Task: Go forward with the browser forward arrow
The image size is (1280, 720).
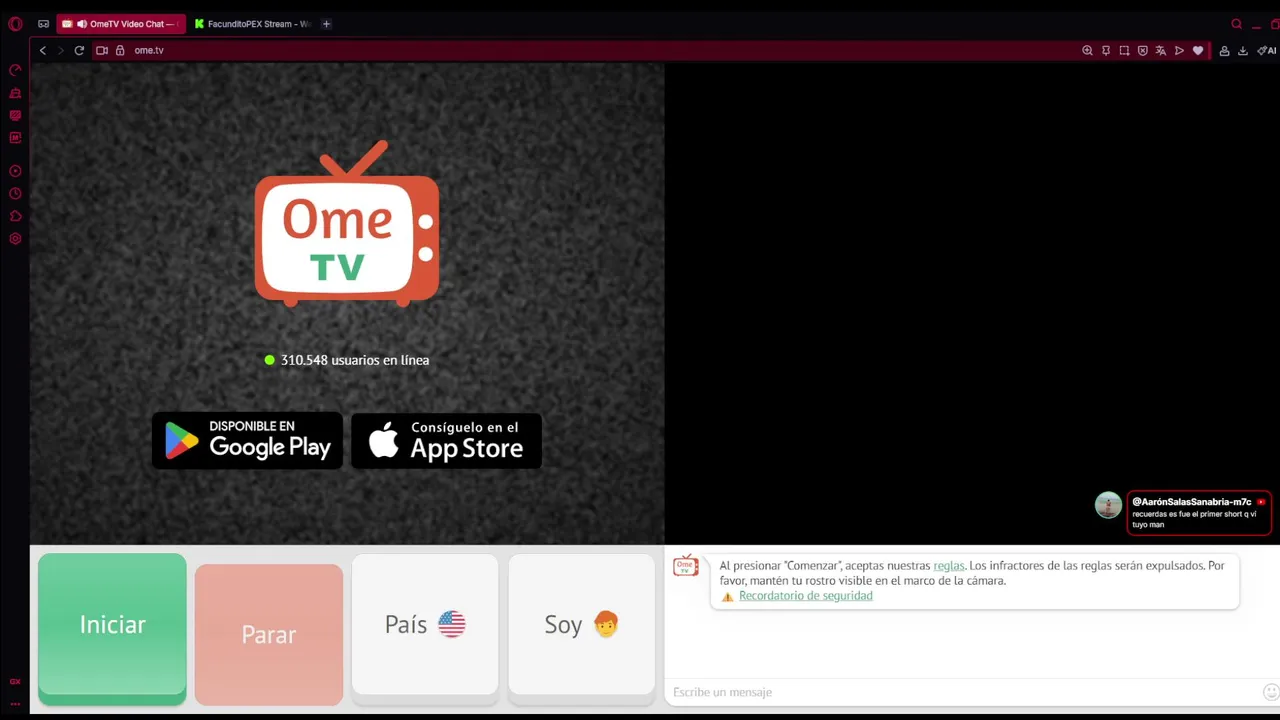Action: click(60, 50)
